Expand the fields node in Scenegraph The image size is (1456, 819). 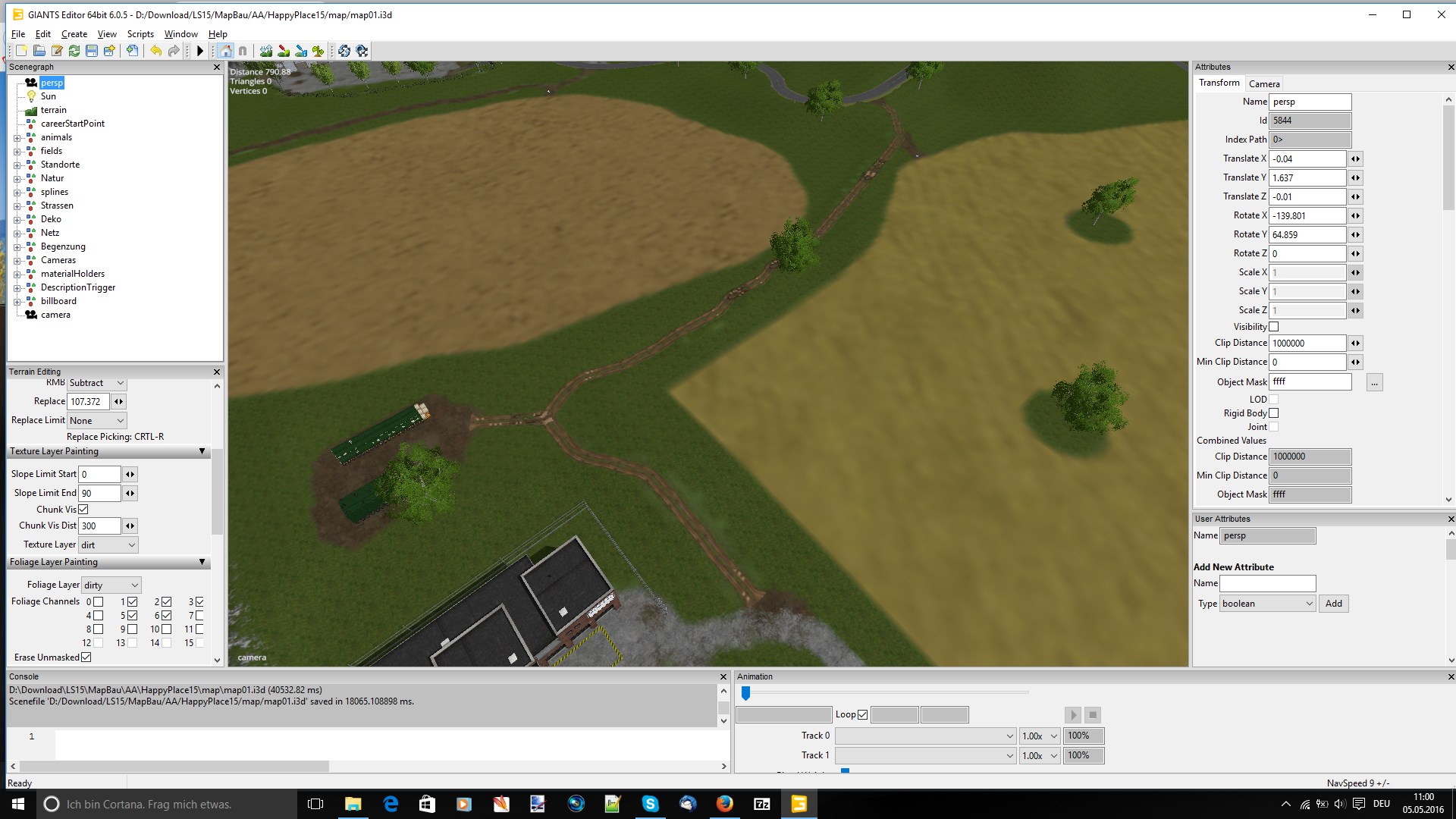coord(17,151)
